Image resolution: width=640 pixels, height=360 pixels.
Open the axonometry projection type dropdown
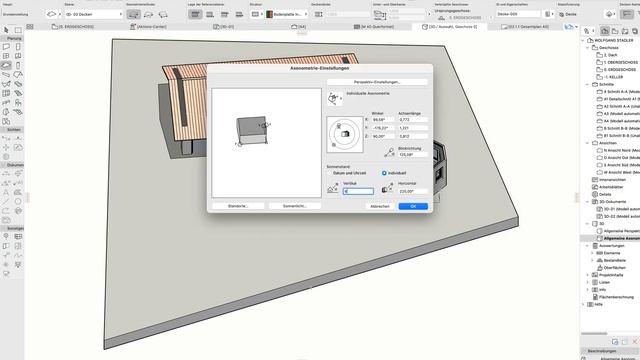click(335, 98)
